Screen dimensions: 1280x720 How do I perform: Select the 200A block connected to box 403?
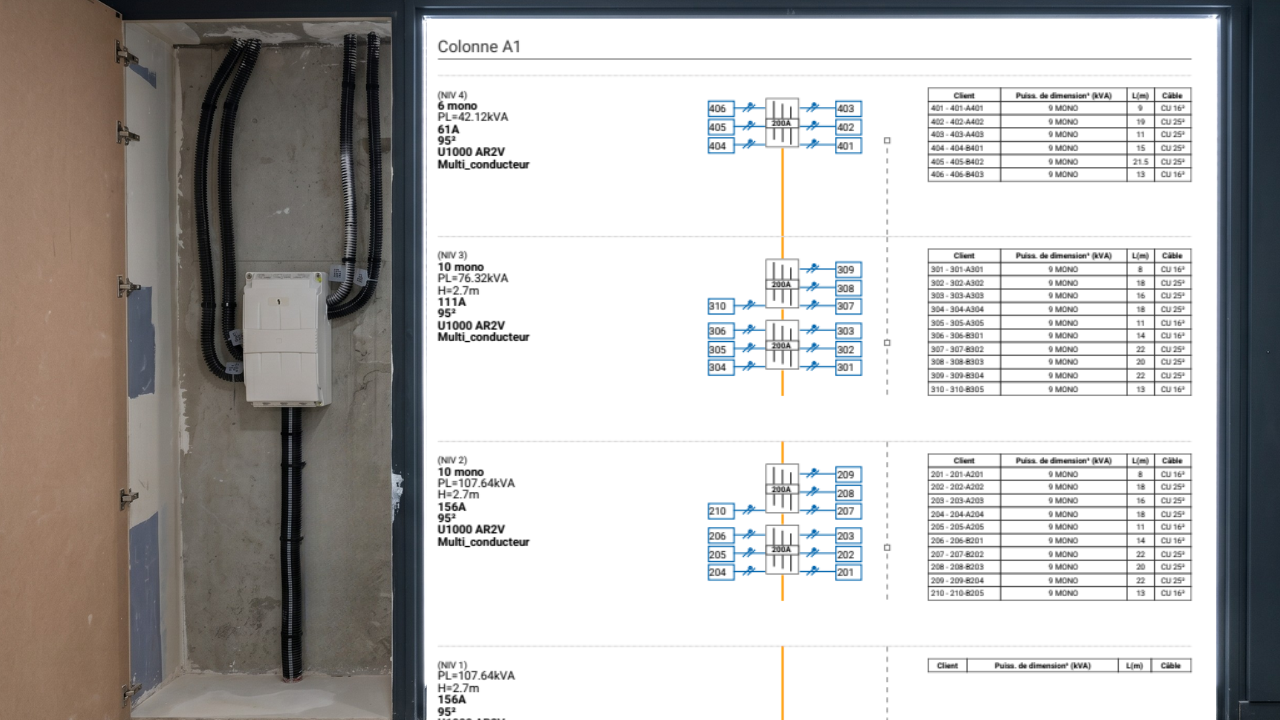tap(782, 123)
